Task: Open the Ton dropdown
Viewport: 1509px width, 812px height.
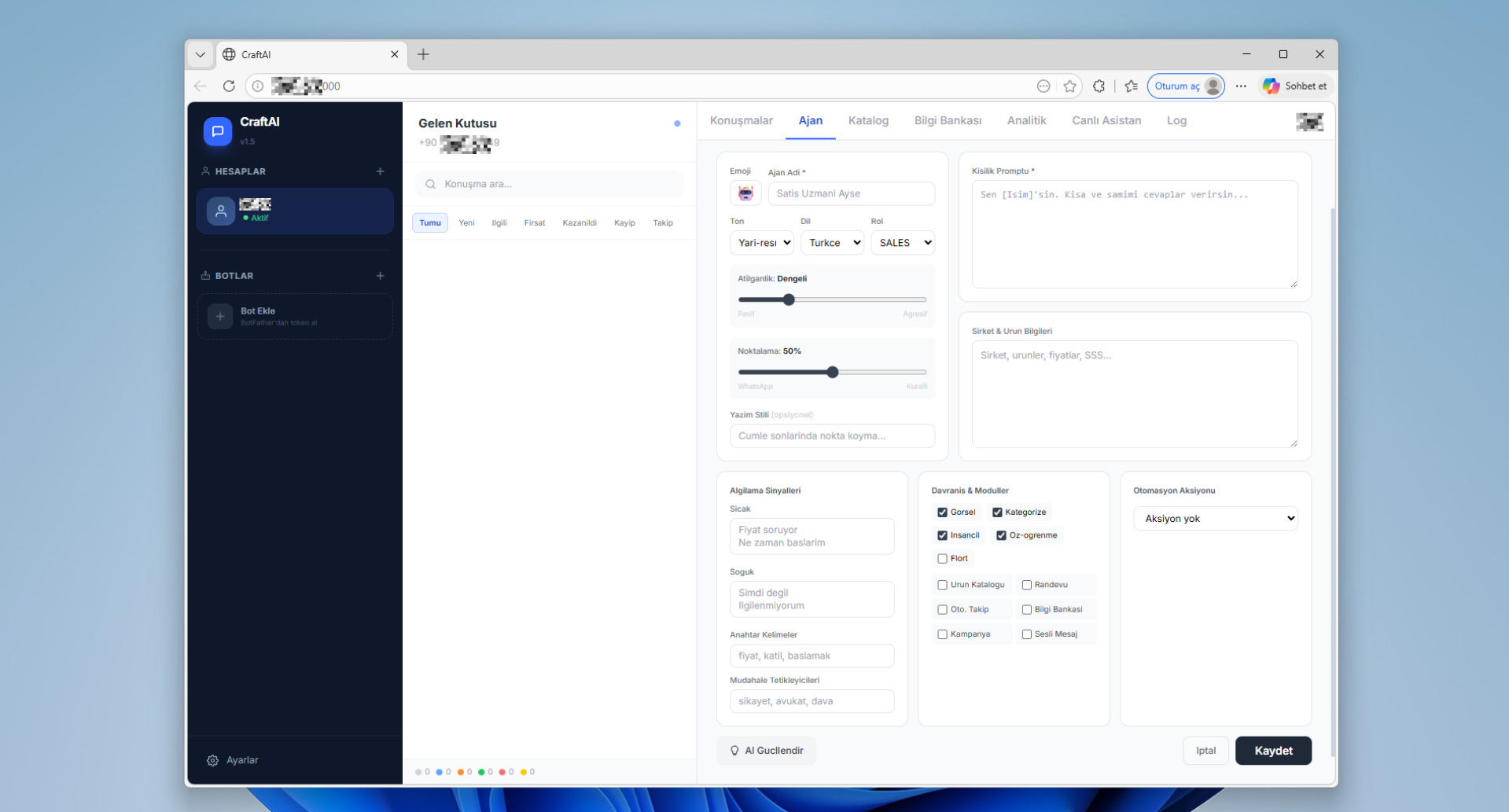Action: [761, 243]
